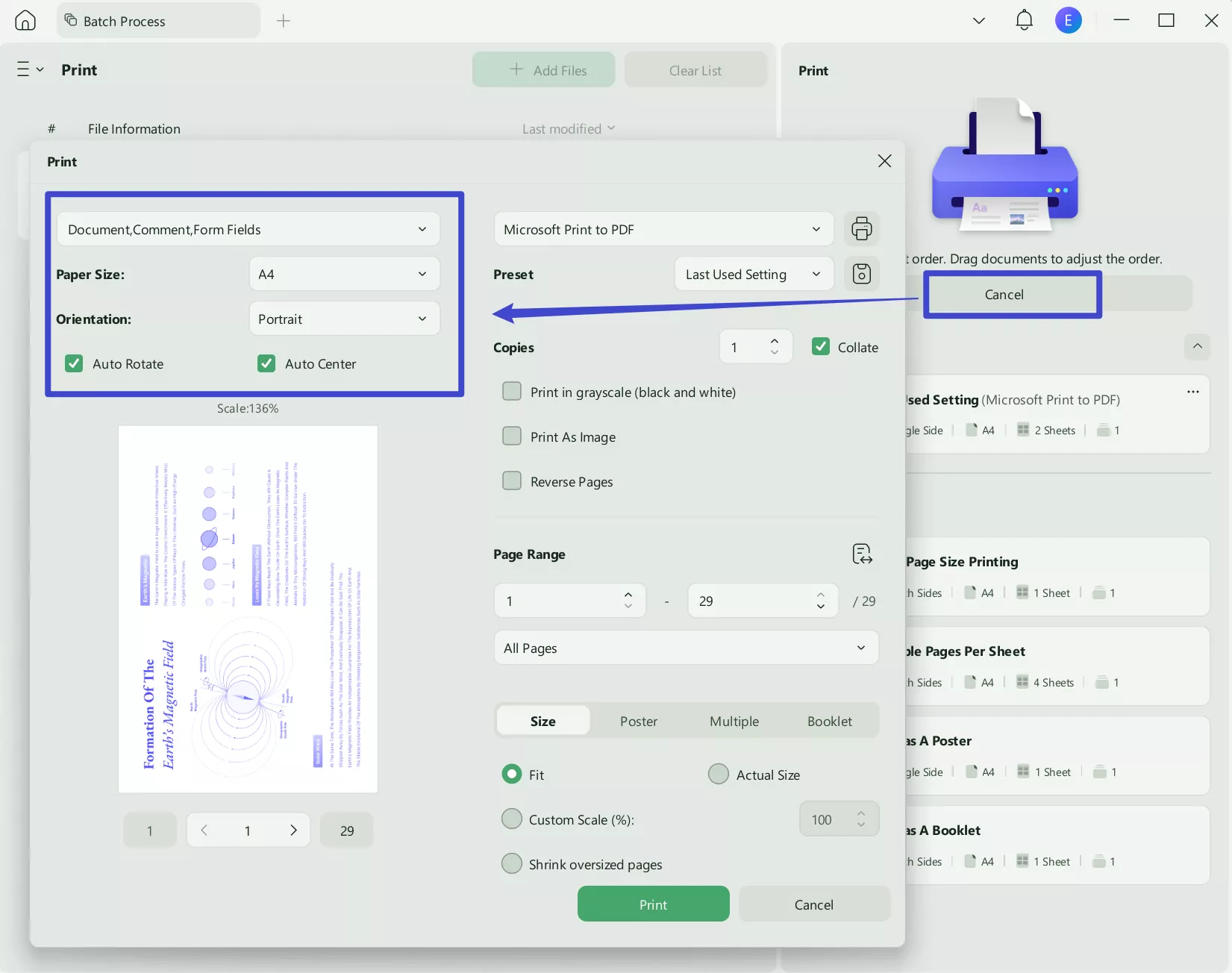
Task: Select the Last Used Setting preset card
Action: point(1057,414)
